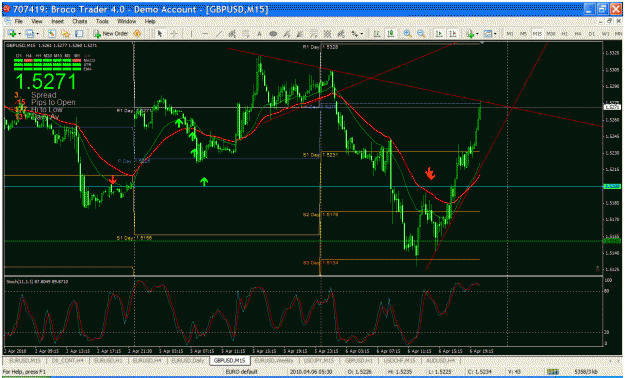
Task: Open the View menu
Action: (37, 21)
